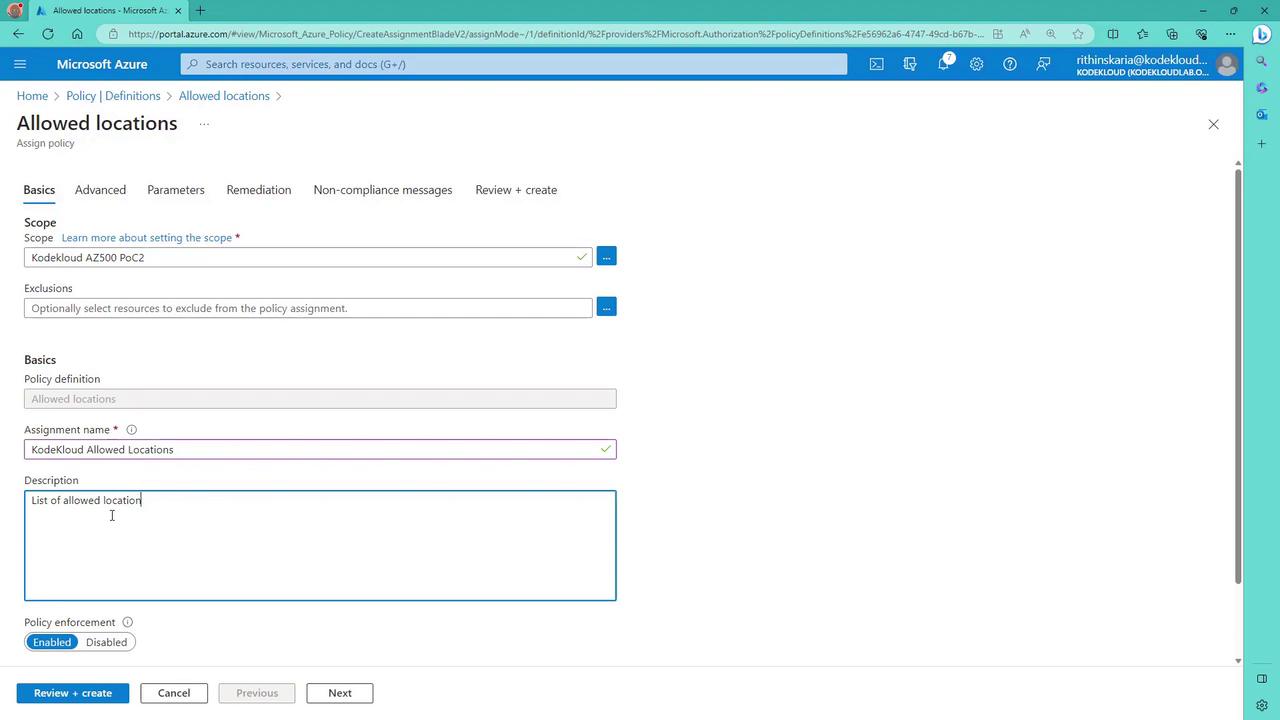Viewport: 1280px width, 720px height.
Task: Open the Help question mark icon
Action: point(1010,64)
